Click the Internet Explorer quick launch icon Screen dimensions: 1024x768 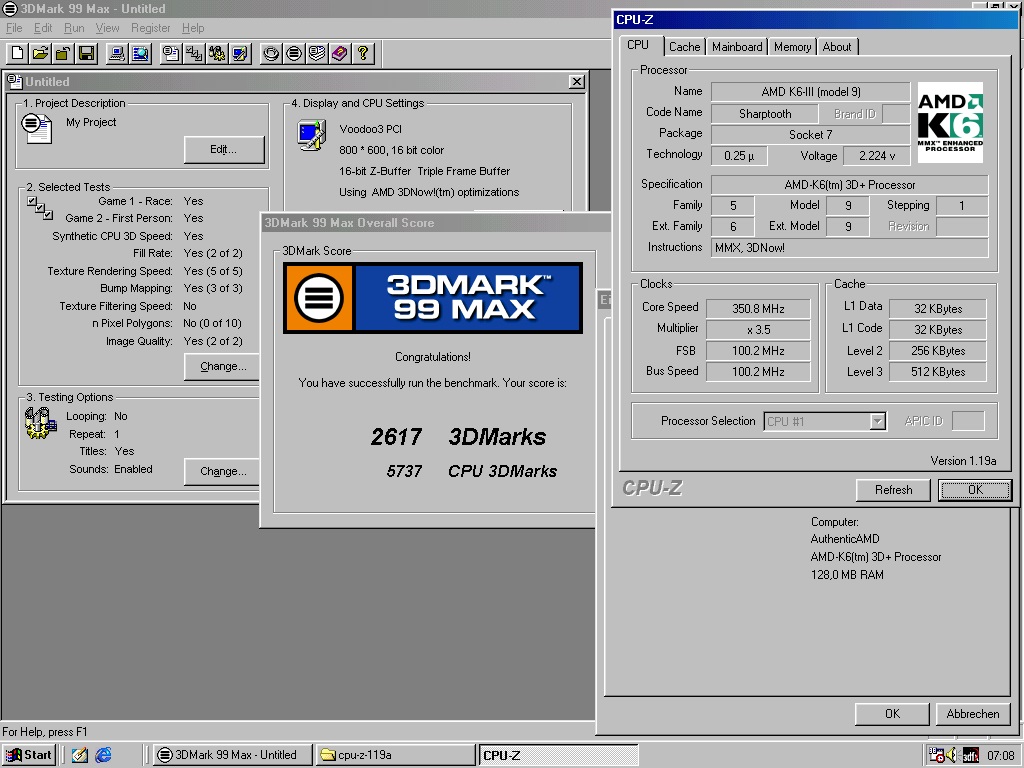click(103, 755)
